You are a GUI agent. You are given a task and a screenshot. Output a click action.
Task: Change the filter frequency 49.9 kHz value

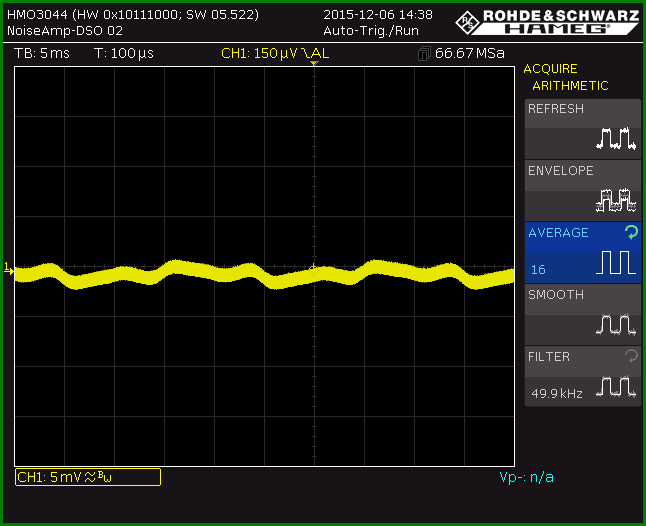557,394
